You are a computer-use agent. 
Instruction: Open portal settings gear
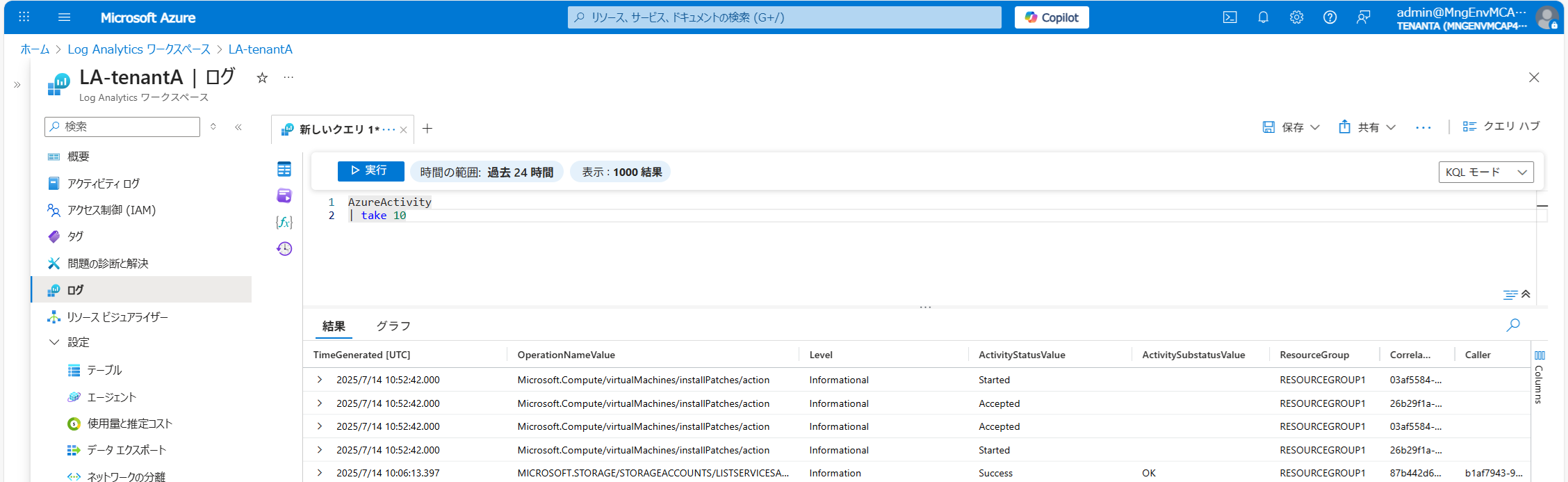point(1296,17)
